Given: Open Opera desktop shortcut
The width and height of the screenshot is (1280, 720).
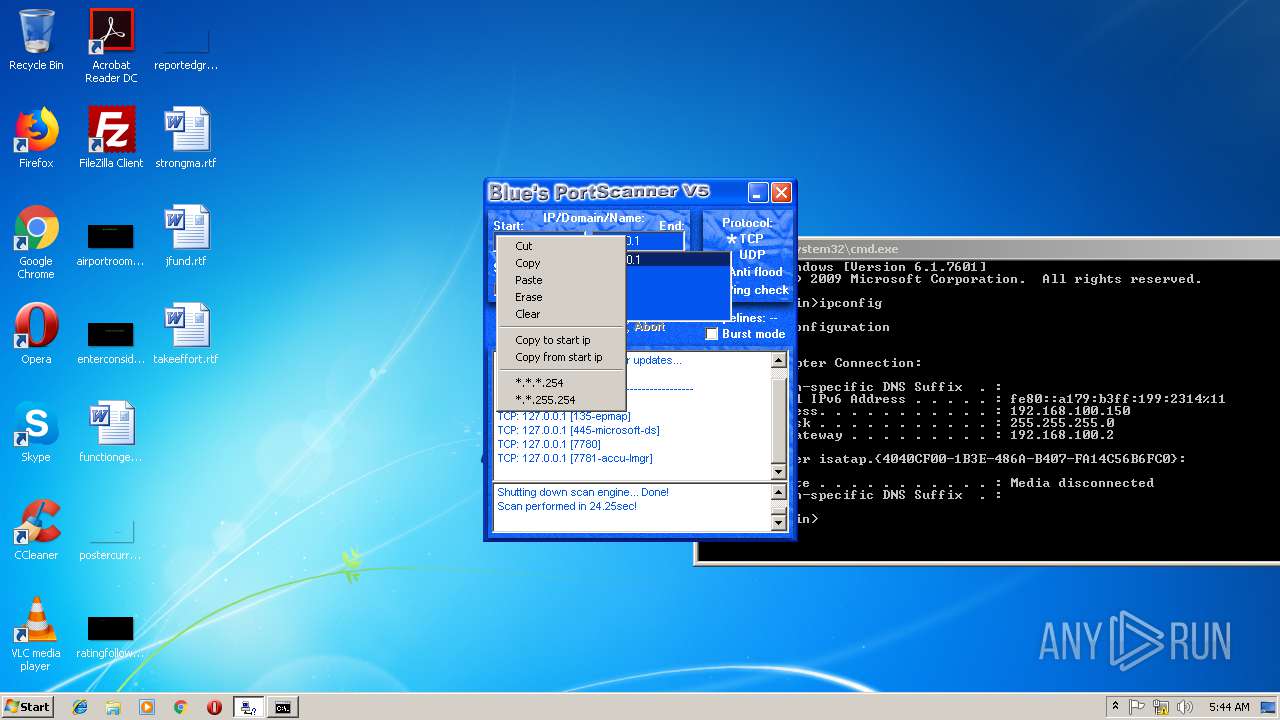Looking at the screenshot, I should [36, 334].
